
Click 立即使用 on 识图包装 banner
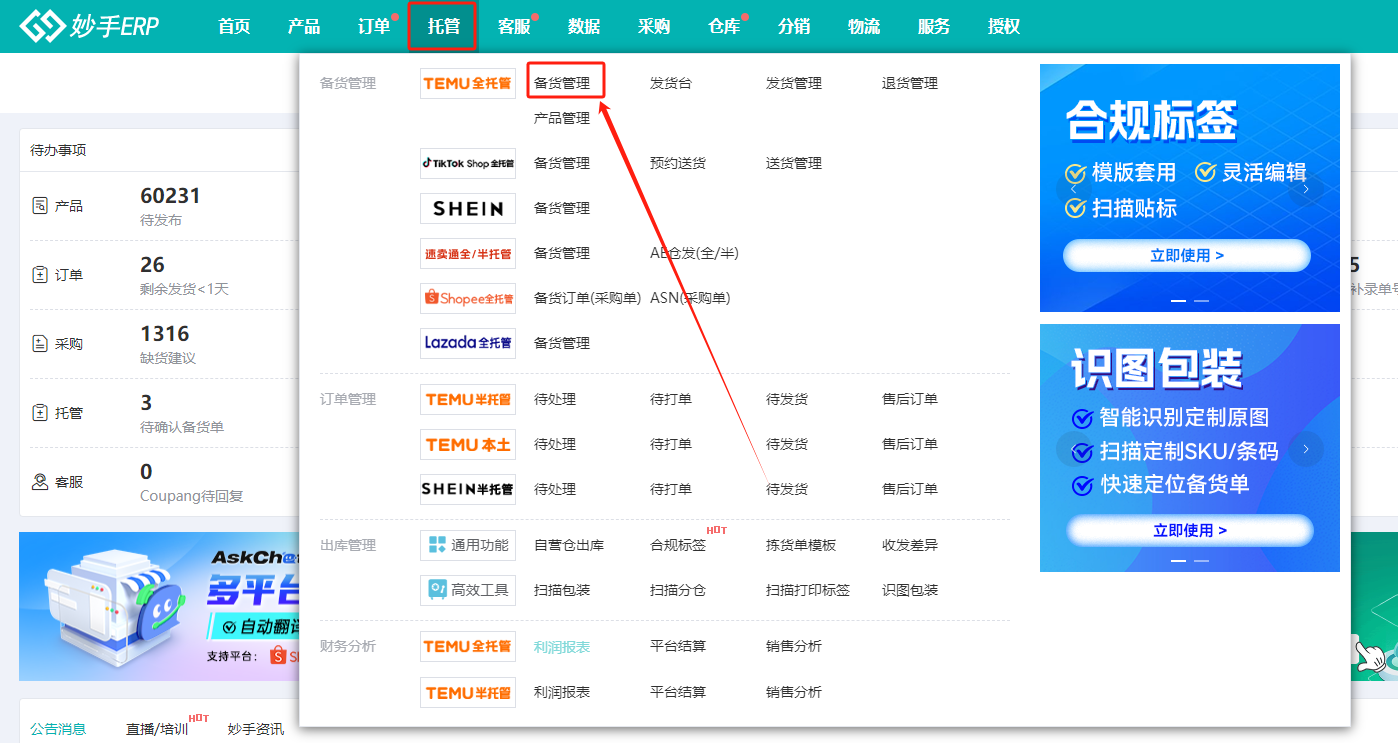(x=1190, y=530)
